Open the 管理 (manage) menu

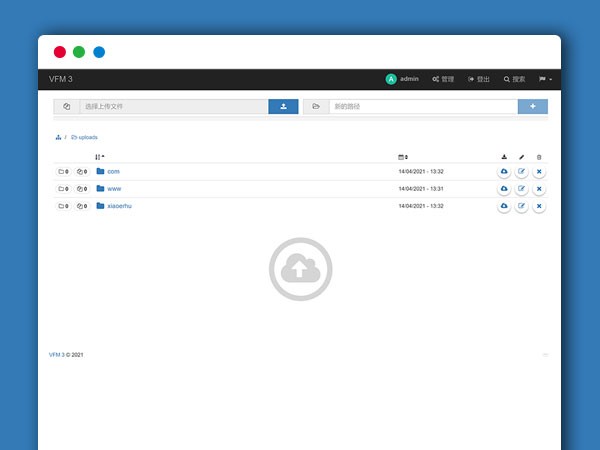pyautogui.click(x=443, y=79)
